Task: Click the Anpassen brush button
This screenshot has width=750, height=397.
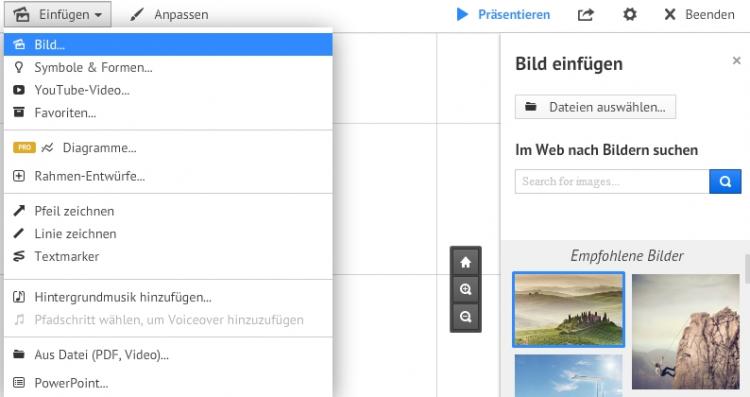Action: (x=169, y=15)
